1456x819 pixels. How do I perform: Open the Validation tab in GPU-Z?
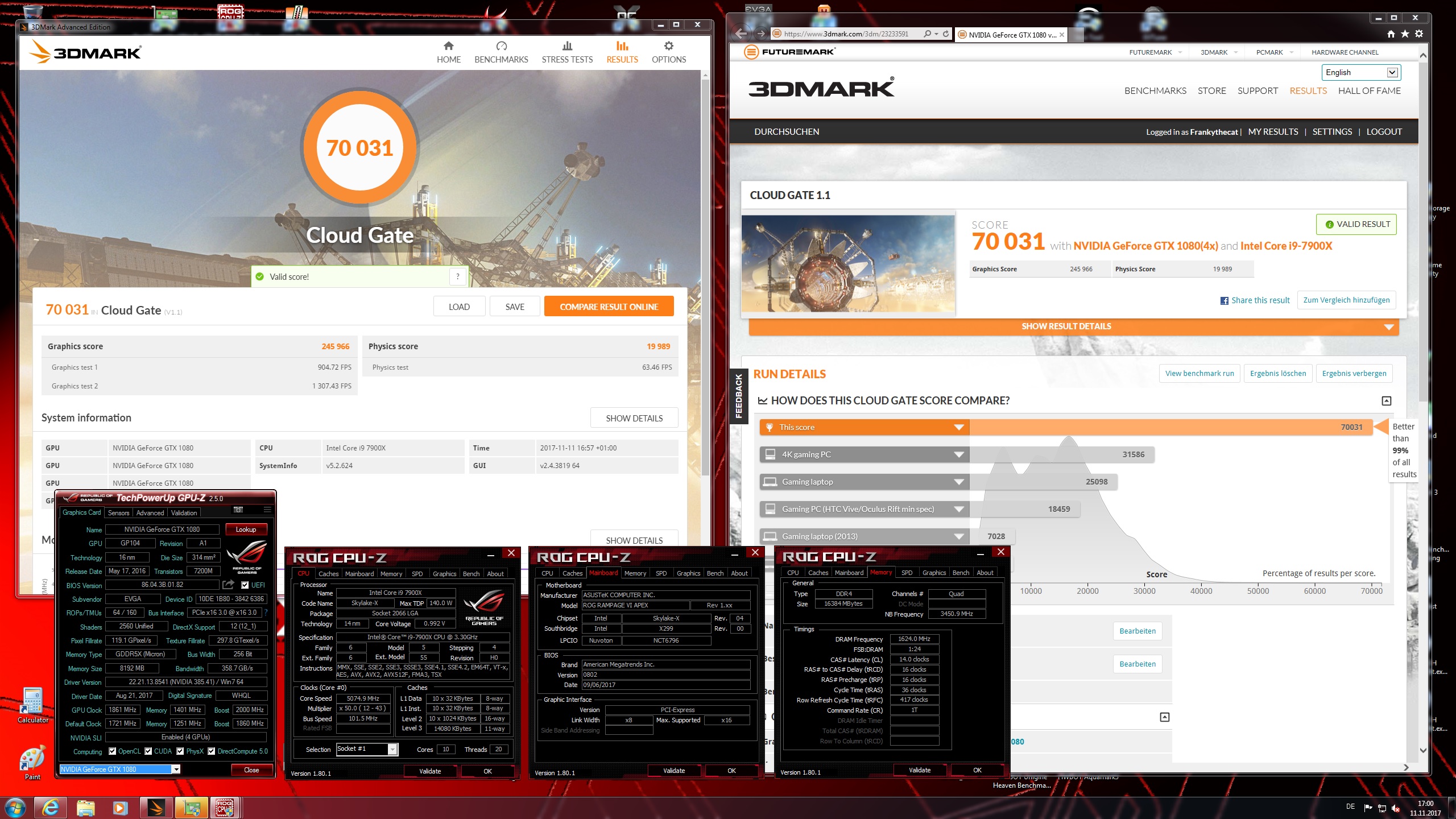(x=184, y=512)
